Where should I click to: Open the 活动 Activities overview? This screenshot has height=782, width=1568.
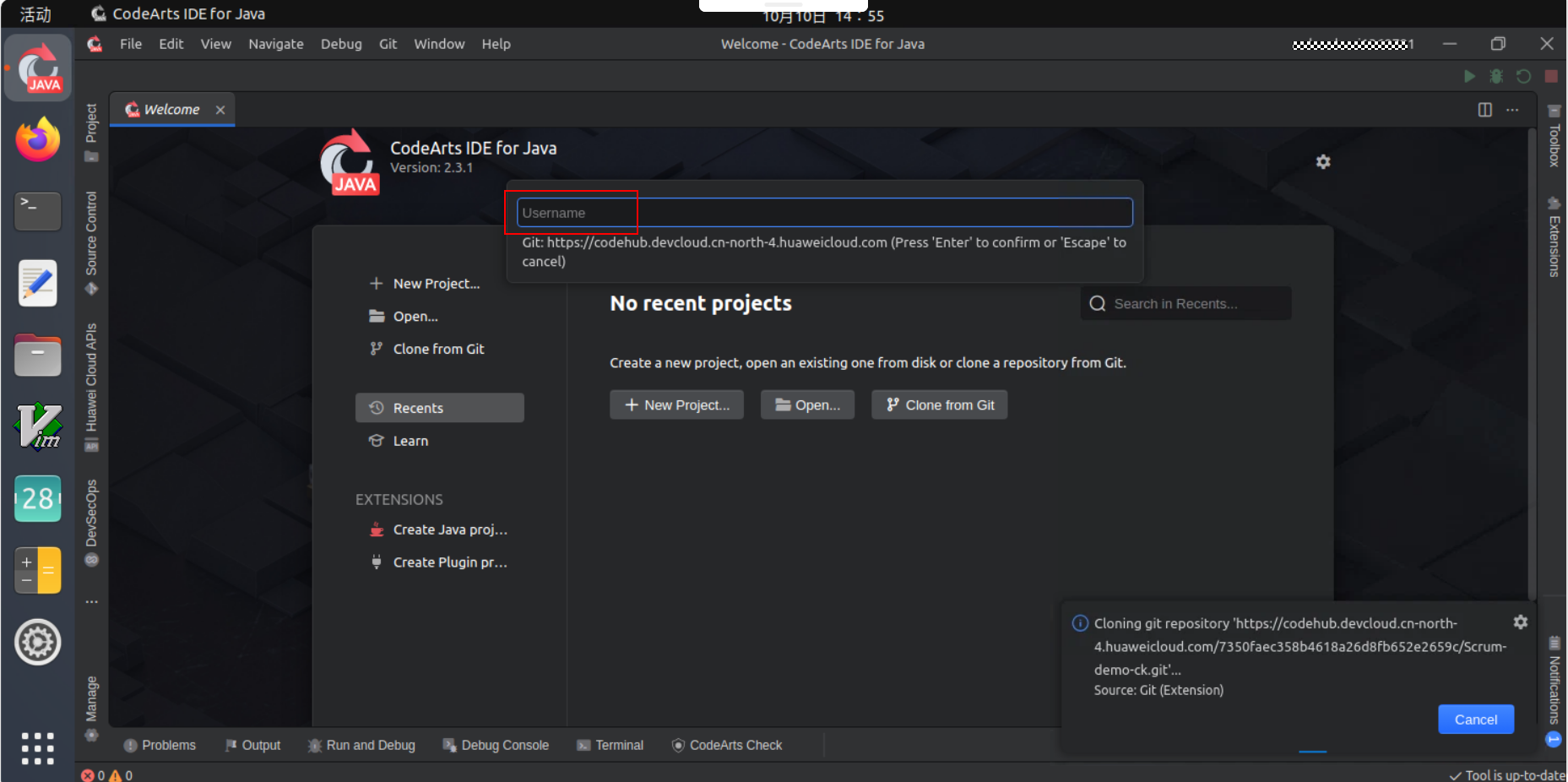pos(35,14)
